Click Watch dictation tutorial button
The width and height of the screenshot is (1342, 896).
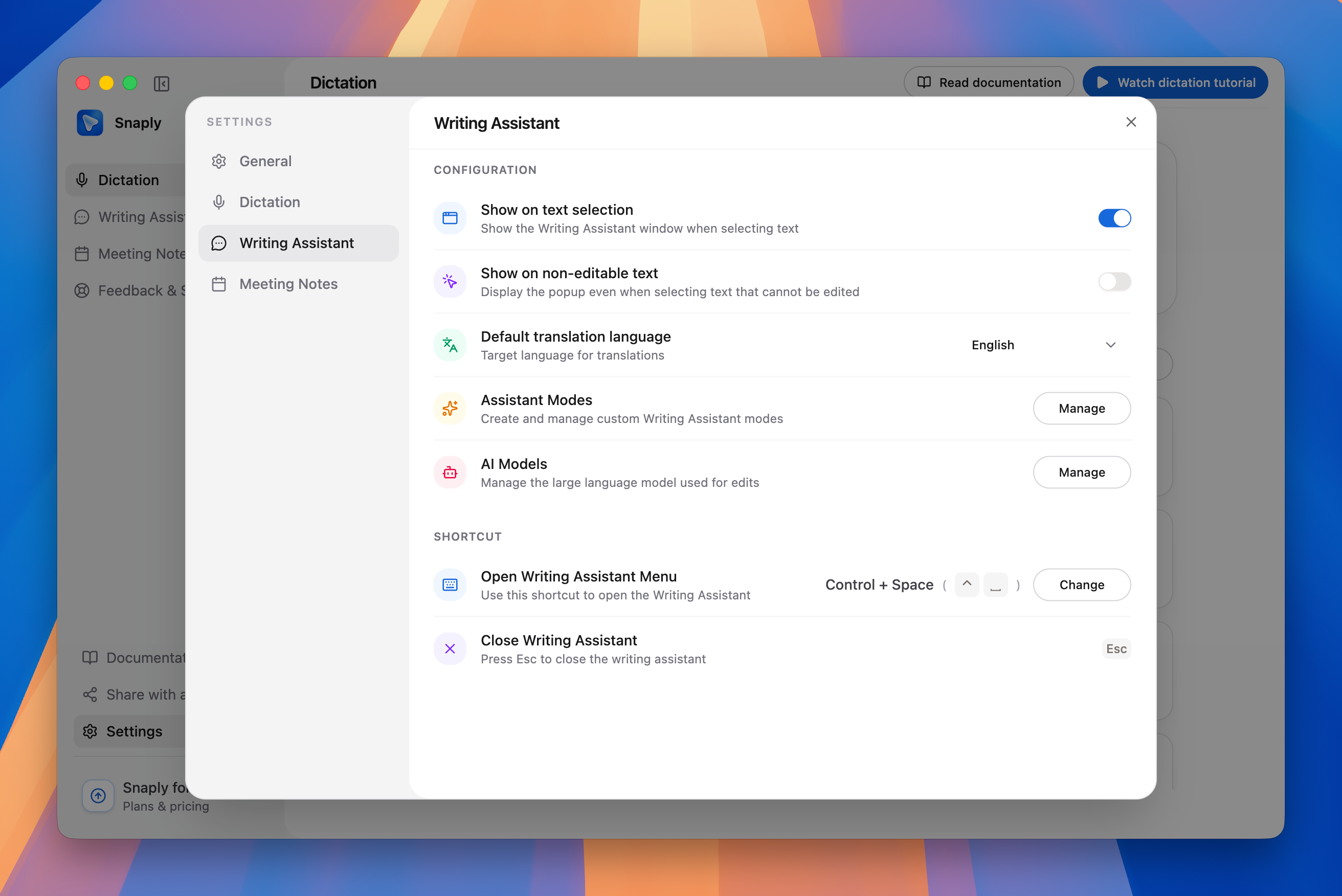[1175, 82]
